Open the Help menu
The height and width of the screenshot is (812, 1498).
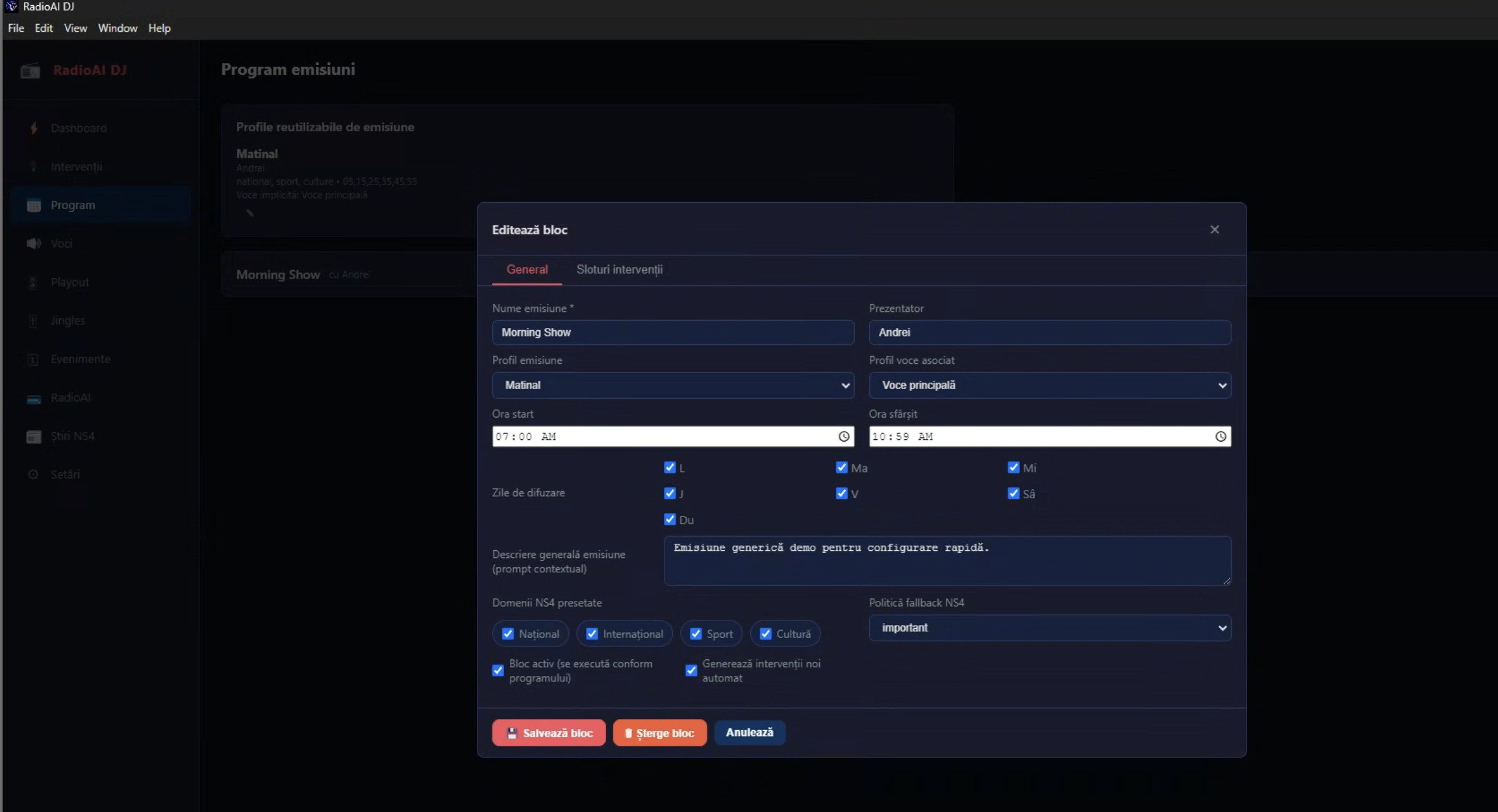[x=159, y=28]
